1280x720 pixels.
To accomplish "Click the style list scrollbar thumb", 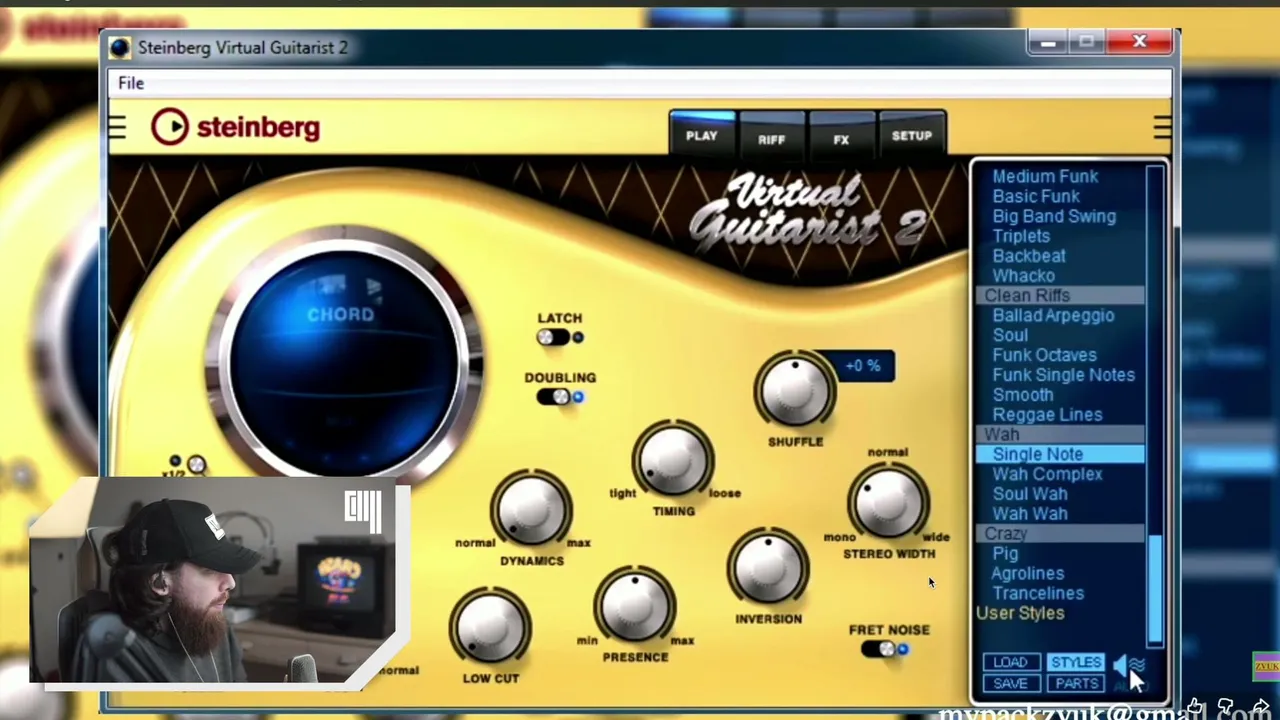I will coord(1155,588).
